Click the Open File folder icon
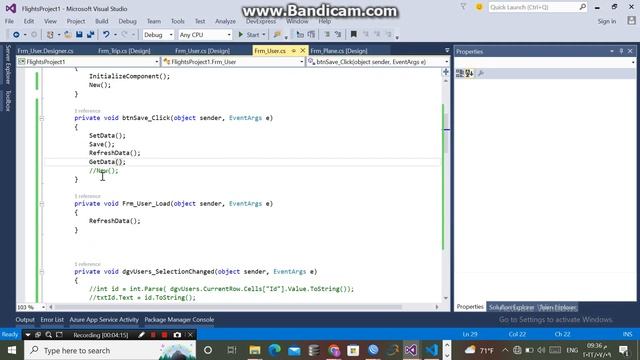 pyautogui.click(x=68, y=35)
